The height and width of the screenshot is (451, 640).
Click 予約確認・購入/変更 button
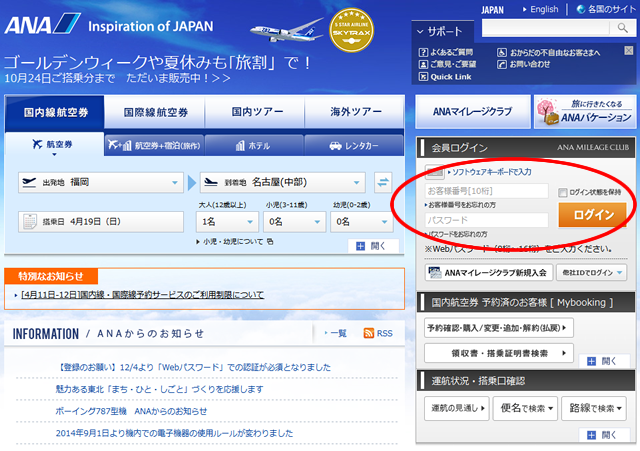(x=499, y=328)
